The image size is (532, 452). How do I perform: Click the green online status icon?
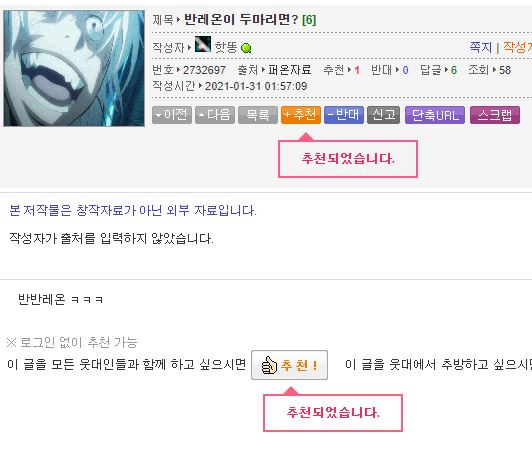coord(246,48)
